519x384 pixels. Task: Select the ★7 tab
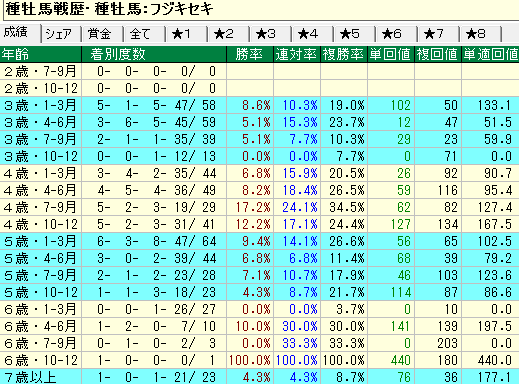click(438, 34)
